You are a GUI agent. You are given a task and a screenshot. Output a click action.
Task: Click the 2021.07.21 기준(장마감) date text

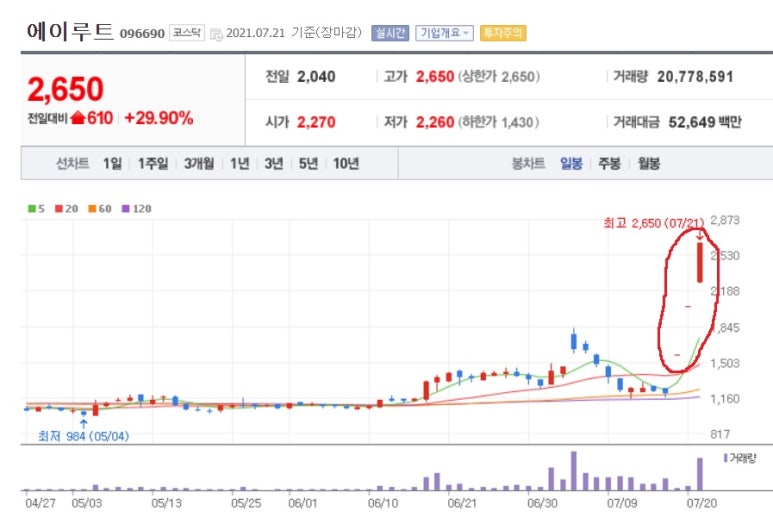(294, 33)
